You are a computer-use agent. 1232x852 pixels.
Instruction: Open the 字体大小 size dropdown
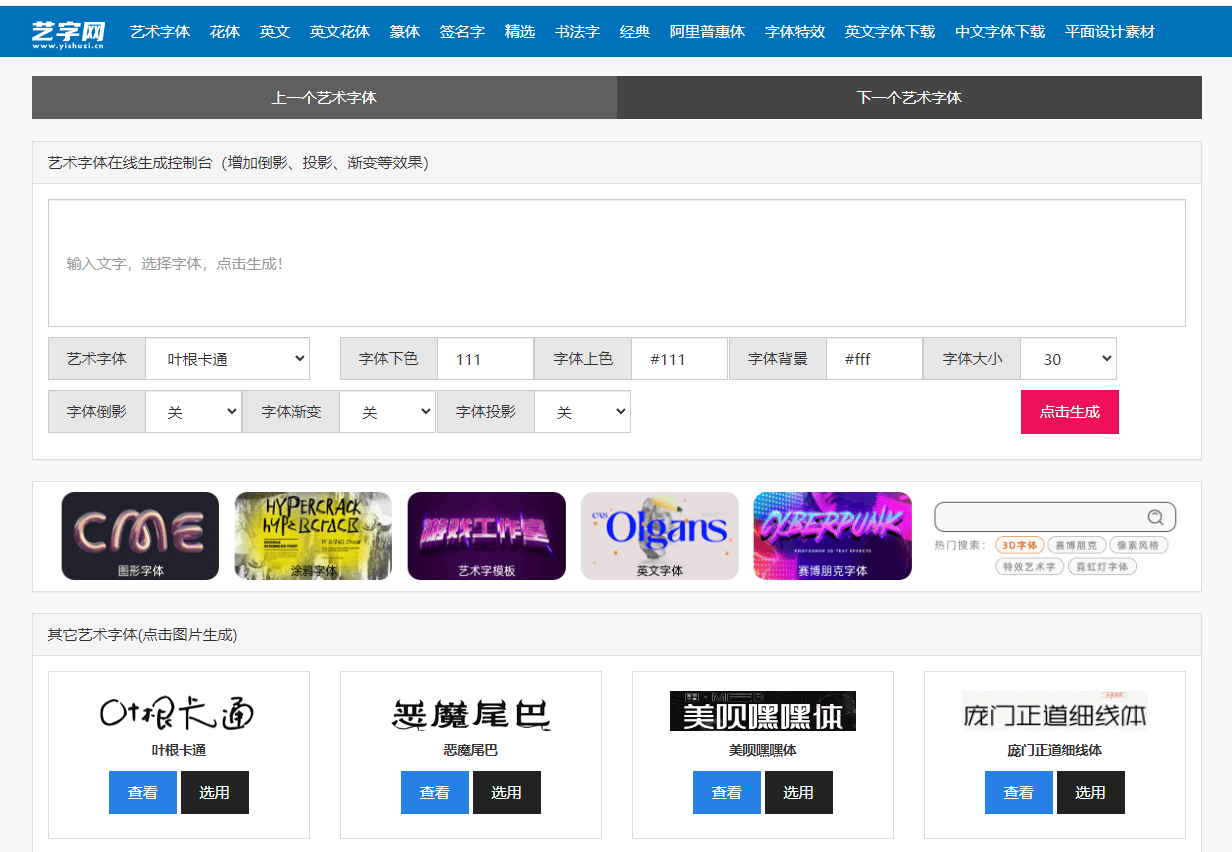[x=1068, y=358]
